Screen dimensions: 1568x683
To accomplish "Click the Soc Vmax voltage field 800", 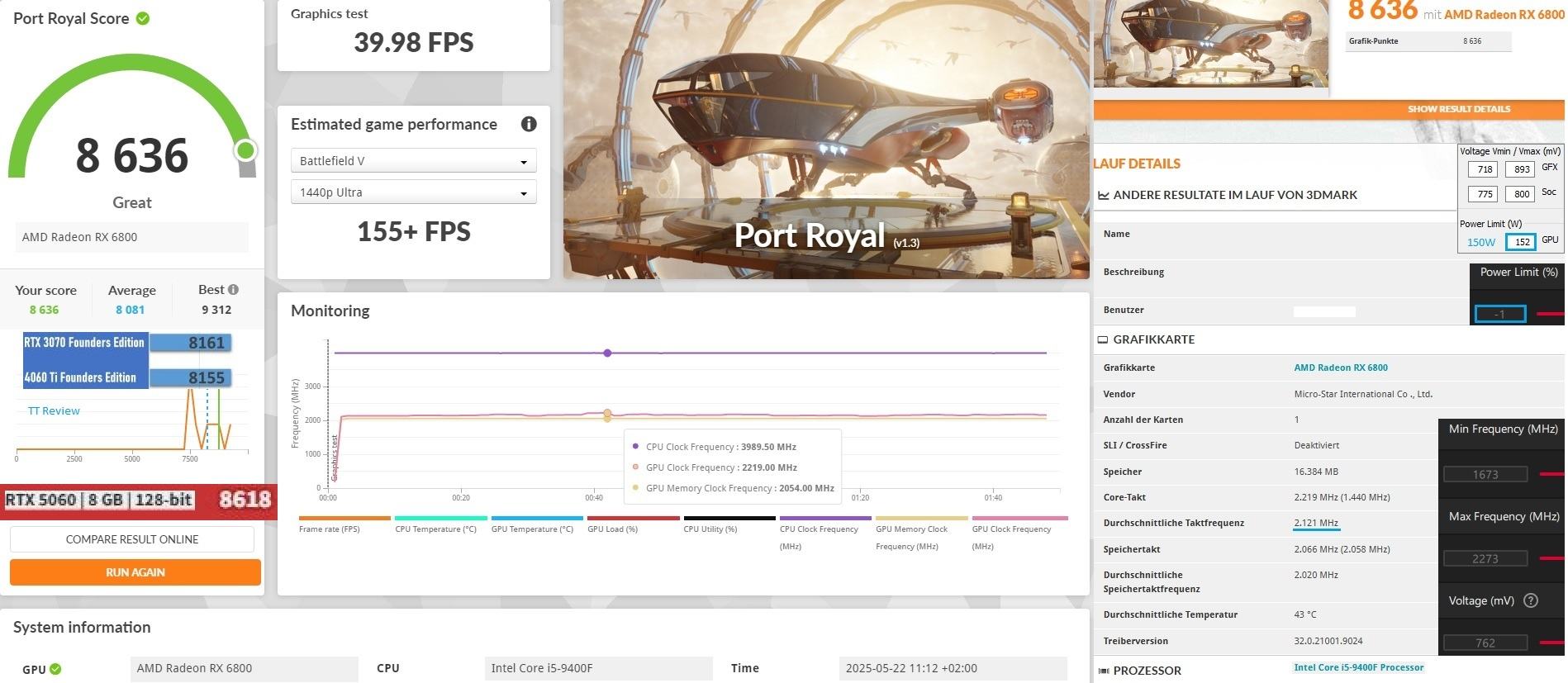I will click(x=1519, y=194).
